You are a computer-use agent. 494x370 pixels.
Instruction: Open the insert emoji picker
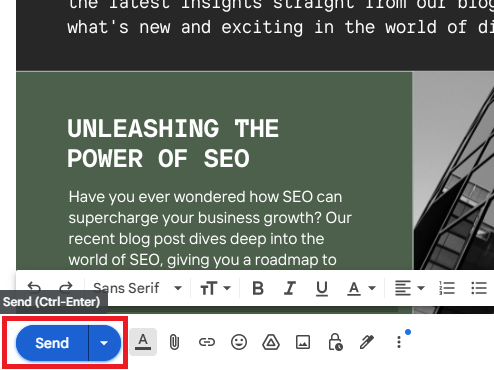[x=239, y=342]
